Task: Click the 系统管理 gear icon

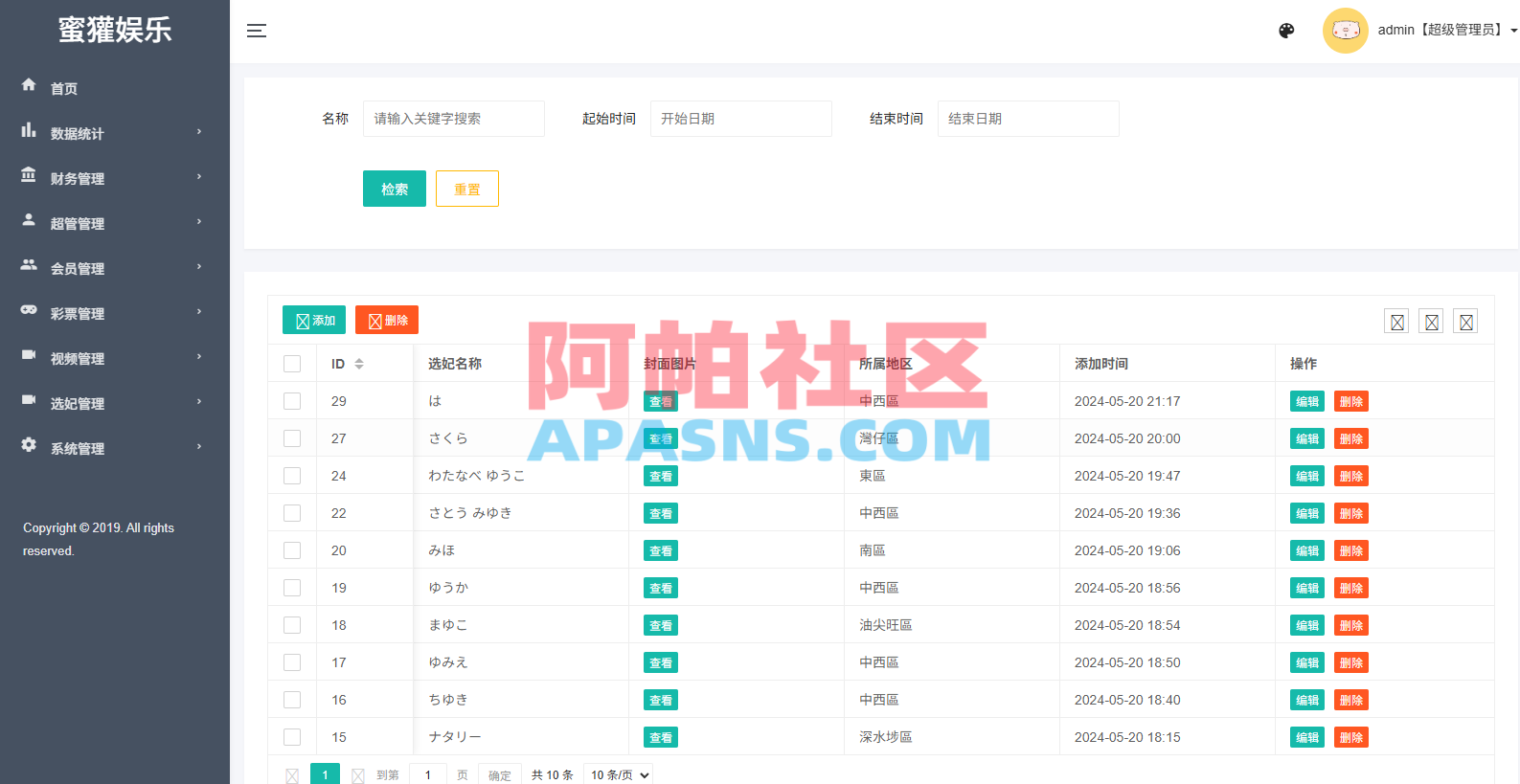Action: 29,445
